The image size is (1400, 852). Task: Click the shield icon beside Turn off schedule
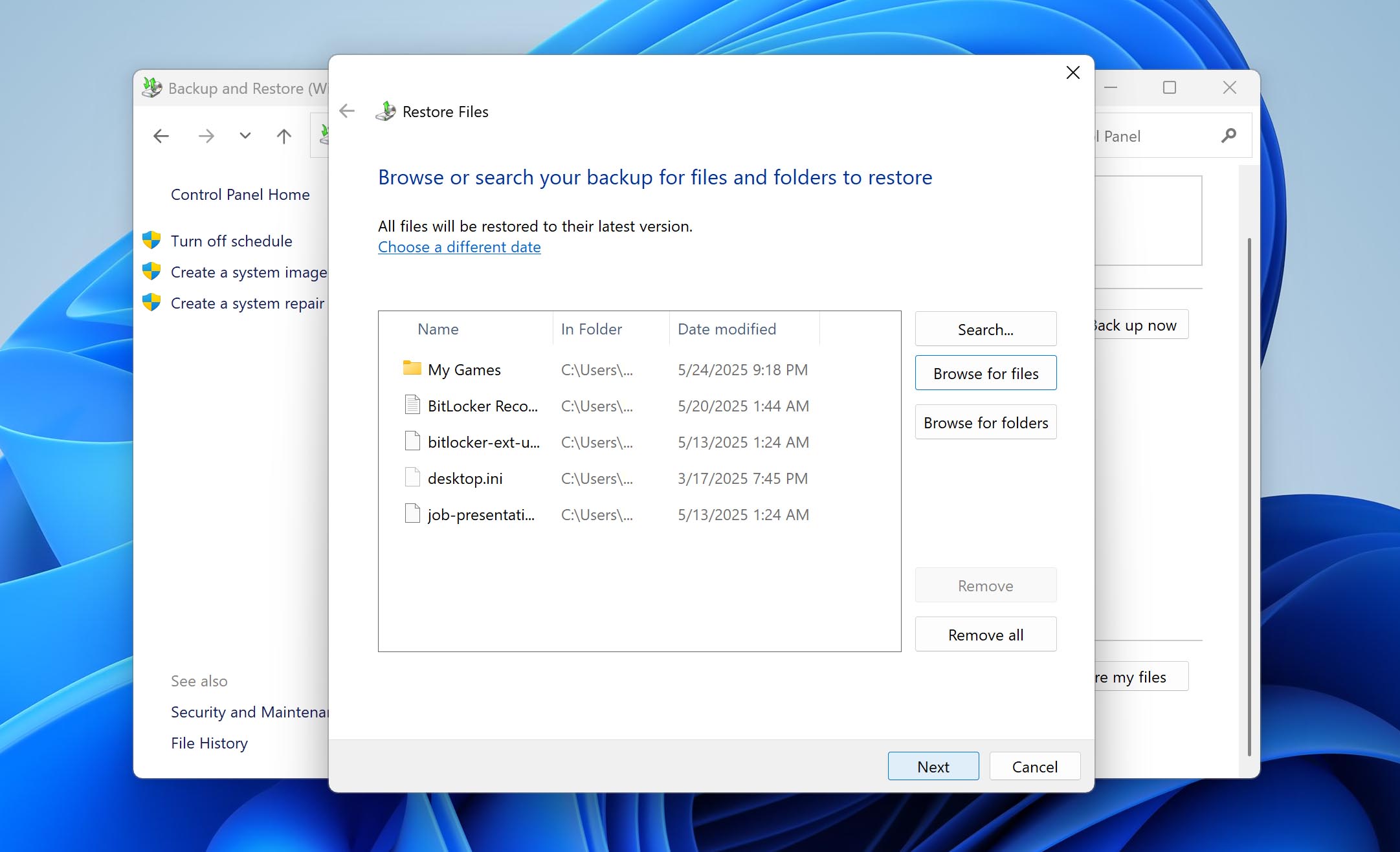(x=151, y=241)
